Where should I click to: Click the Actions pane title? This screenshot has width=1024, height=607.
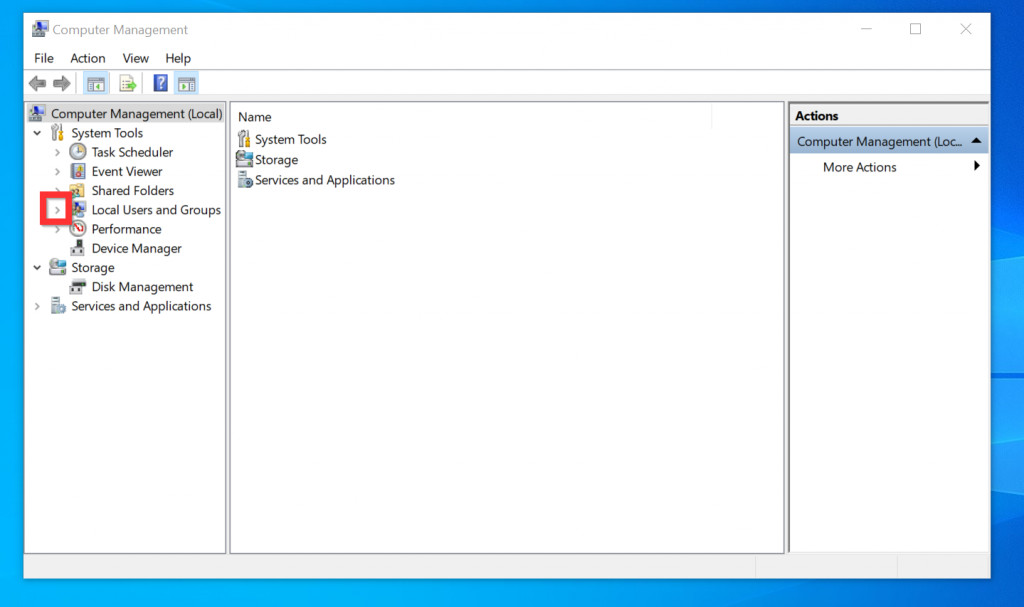(x=816, y=116)
